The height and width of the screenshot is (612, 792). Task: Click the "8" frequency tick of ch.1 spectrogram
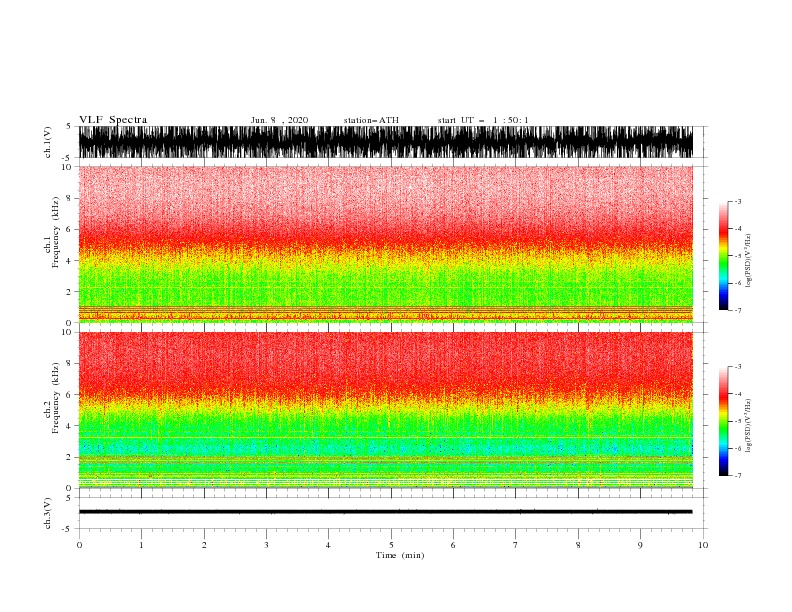click(x=69, y=198)
